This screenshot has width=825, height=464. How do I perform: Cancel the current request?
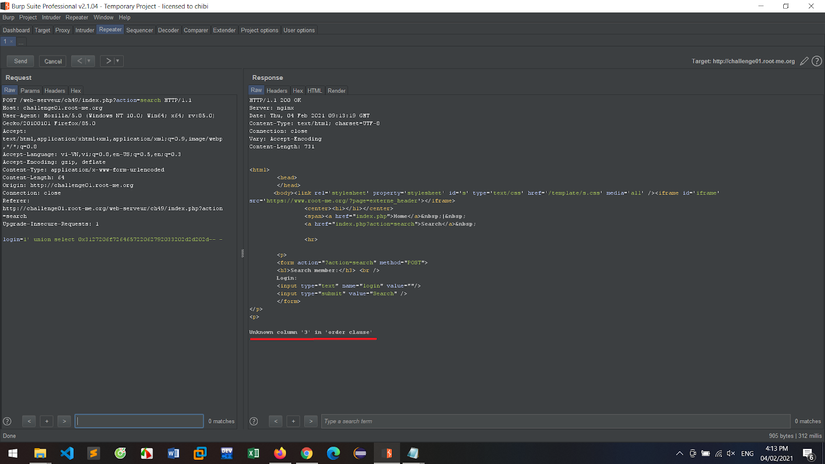(x=53, y=61)
